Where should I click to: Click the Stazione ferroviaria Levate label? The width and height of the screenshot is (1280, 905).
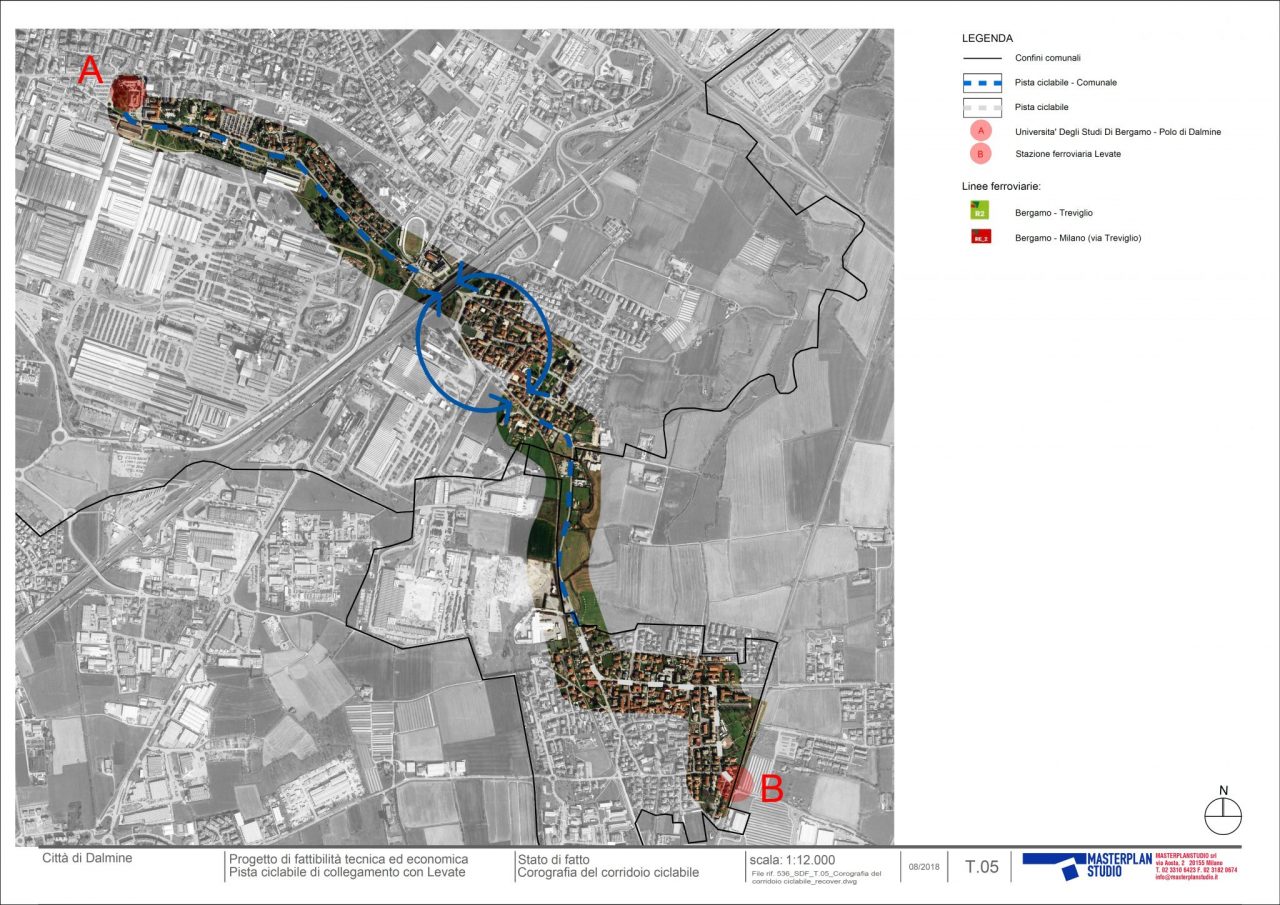1068,154
